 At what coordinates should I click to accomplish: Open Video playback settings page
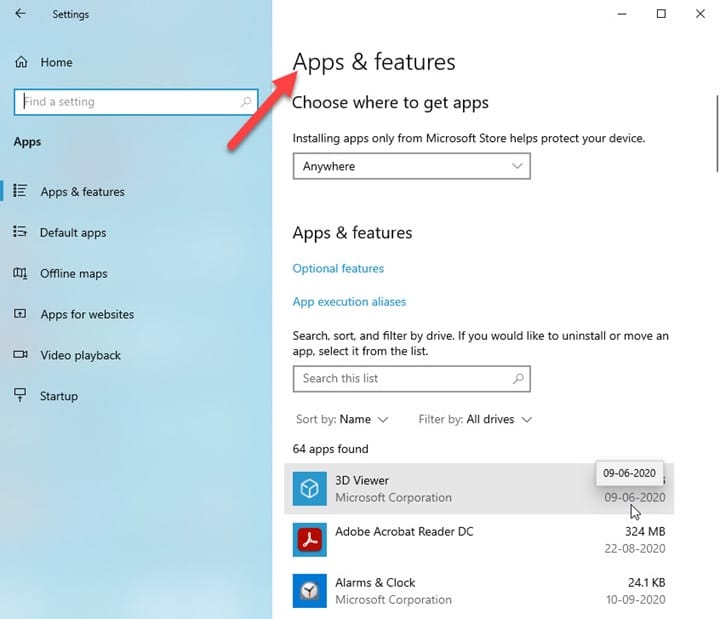(x=80, y=355)
